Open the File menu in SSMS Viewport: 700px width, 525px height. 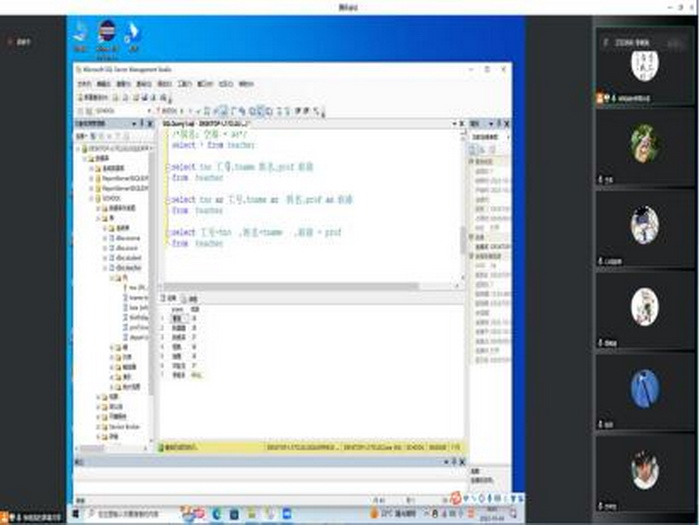coord(84,84)
